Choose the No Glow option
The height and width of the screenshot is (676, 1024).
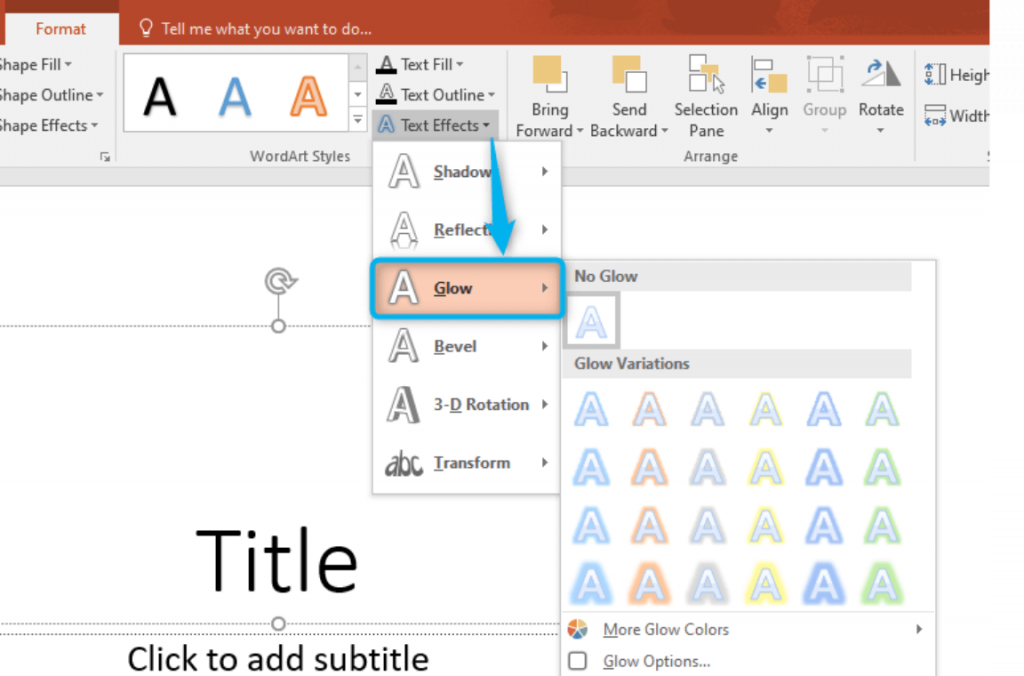[591, 319]
